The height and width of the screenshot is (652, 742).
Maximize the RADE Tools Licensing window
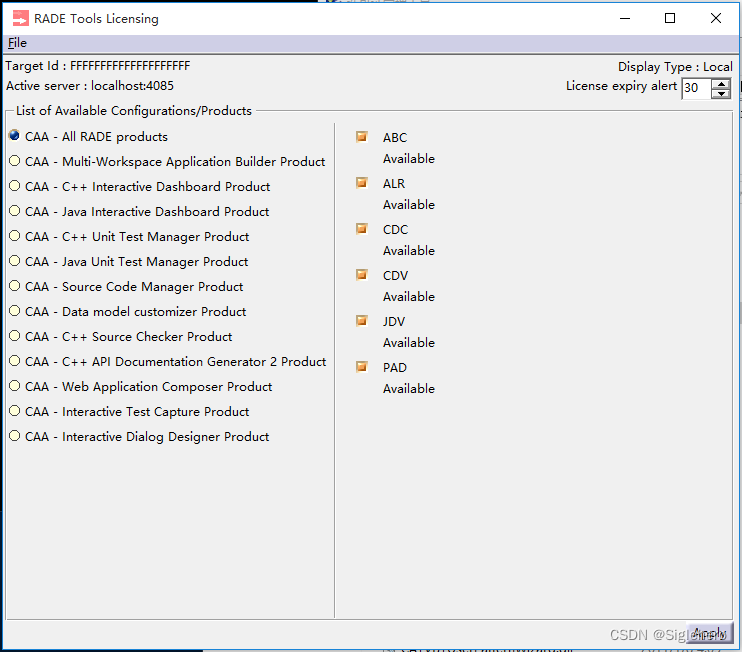click(670, 18)
